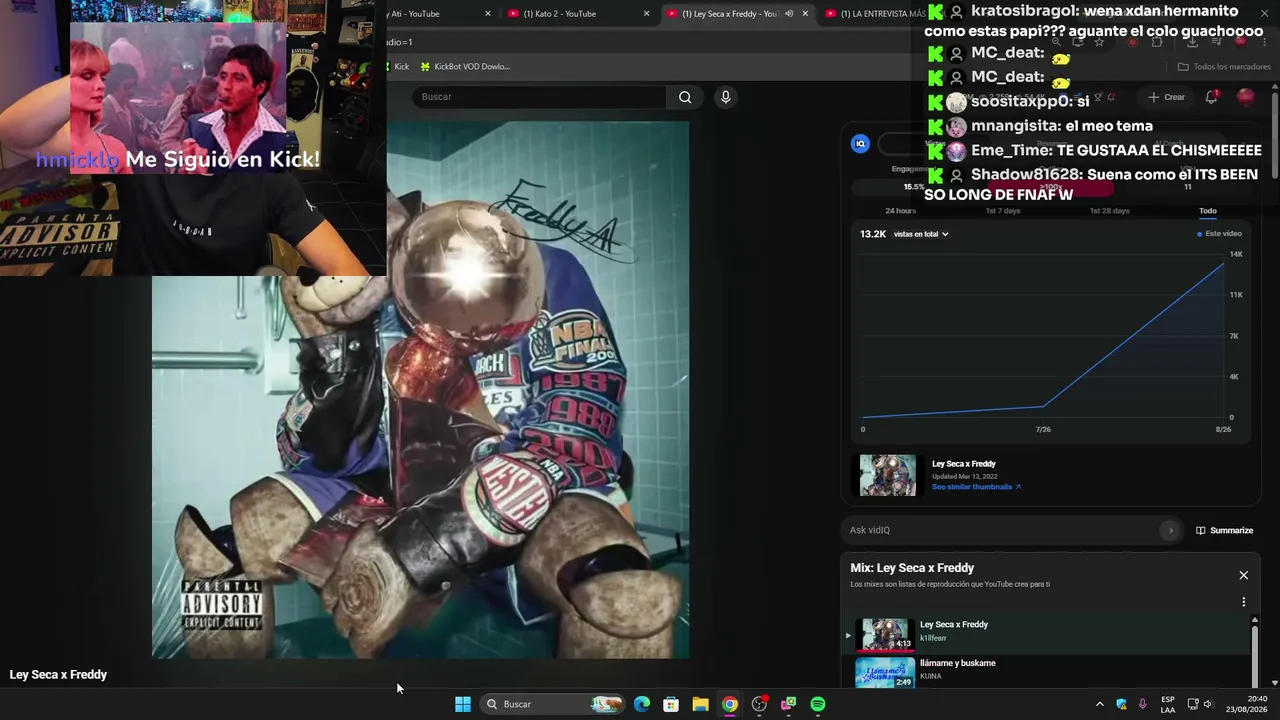
Task: Click the YouTube search magnifier button
Action: point(685,97)
